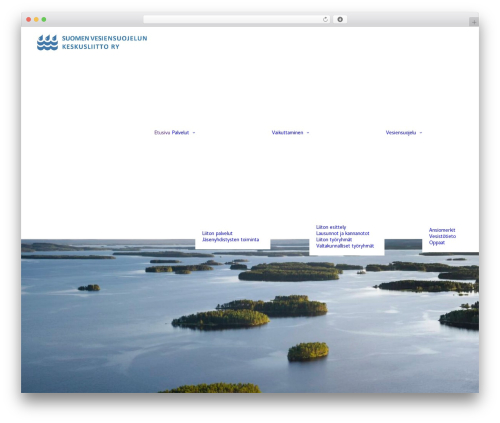Open the Ansiomerkit link

click(x=442, y=230)
